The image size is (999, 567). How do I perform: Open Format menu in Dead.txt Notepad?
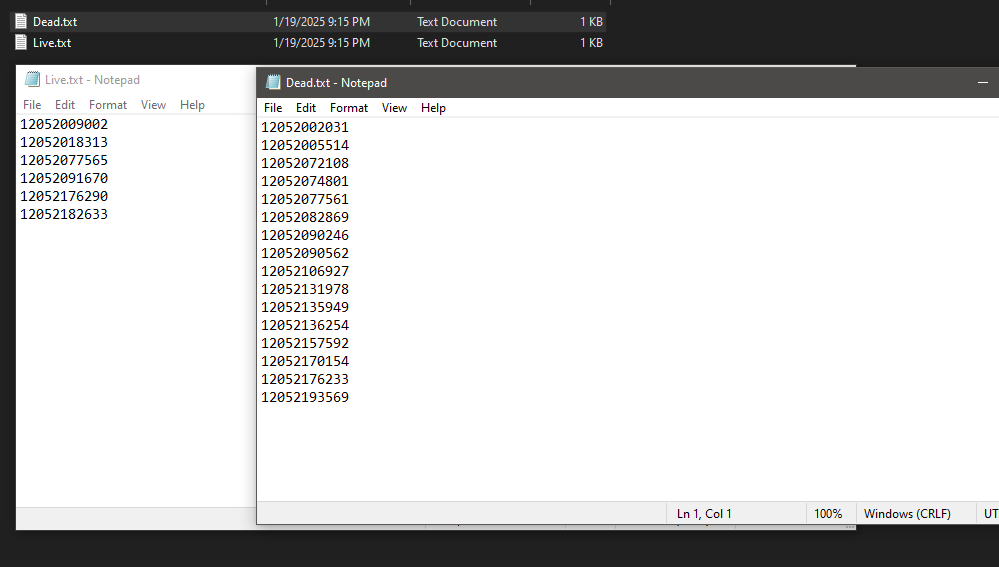click(349, 108)
